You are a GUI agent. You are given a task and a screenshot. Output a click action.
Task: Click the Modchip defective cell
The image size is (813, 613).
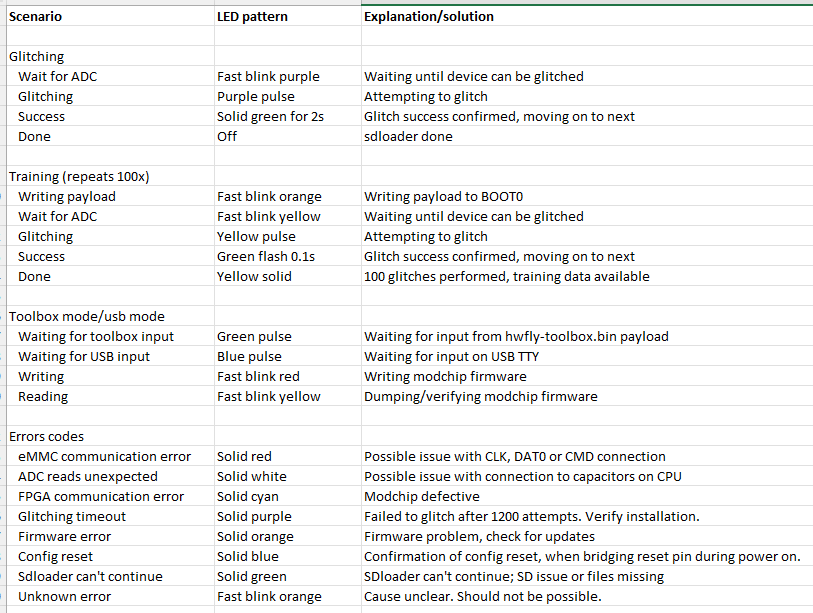coord(587,496)
